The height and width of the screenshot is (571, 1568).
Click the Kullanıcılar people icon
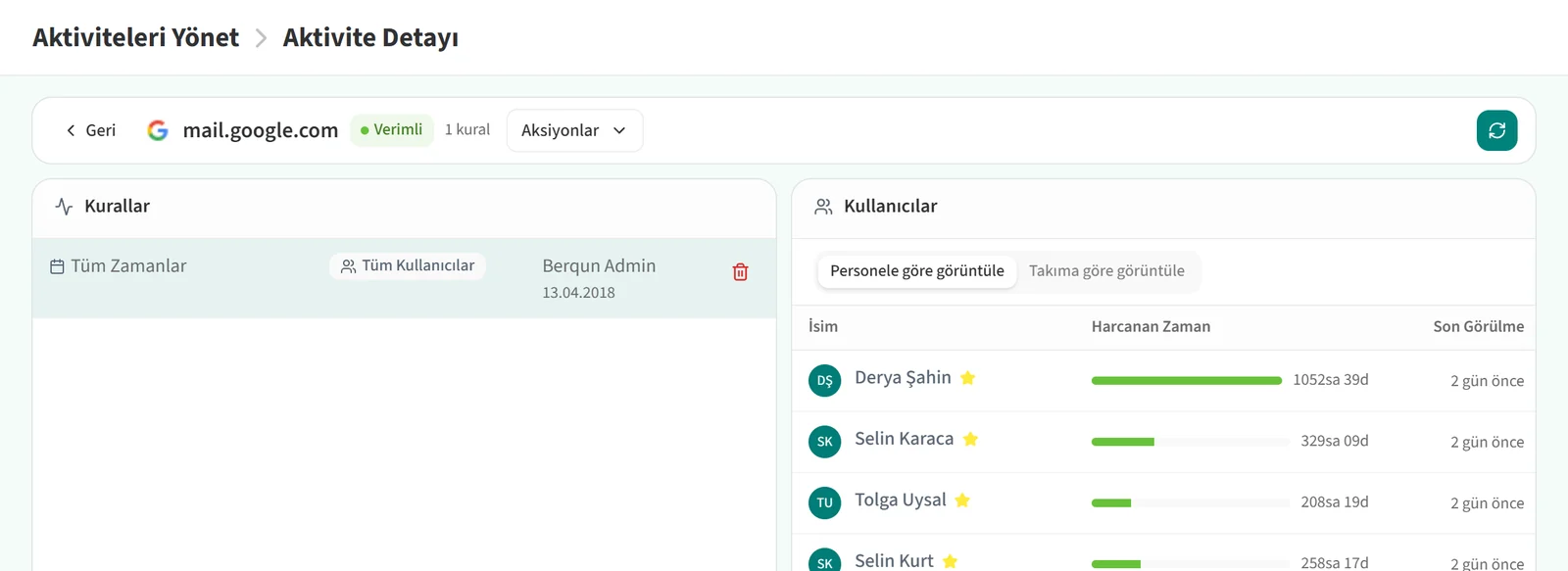click(823, 207)
